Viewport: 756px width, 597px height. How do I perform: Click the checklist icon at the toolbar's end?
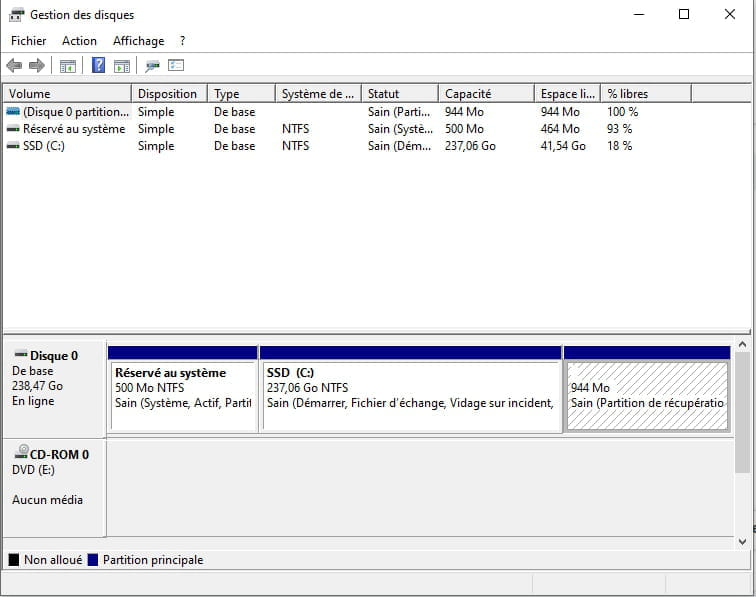pos(176,66)
